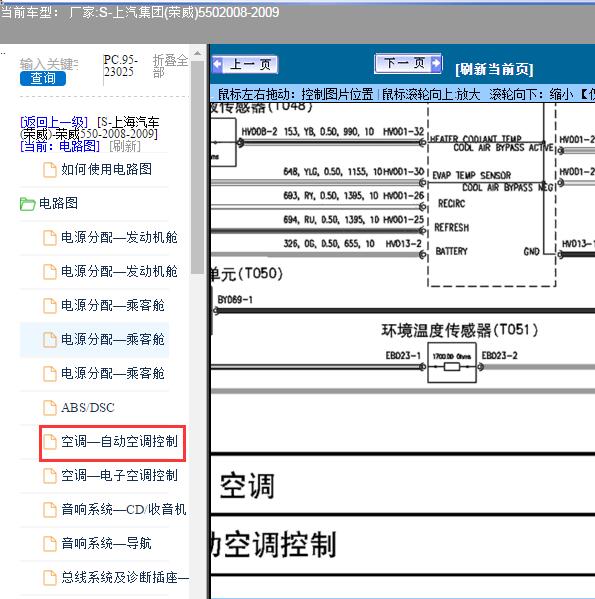Focus the 输入关键字 keyword input field
Viewport: 595px width, 599px height.
tap(49, 64)
